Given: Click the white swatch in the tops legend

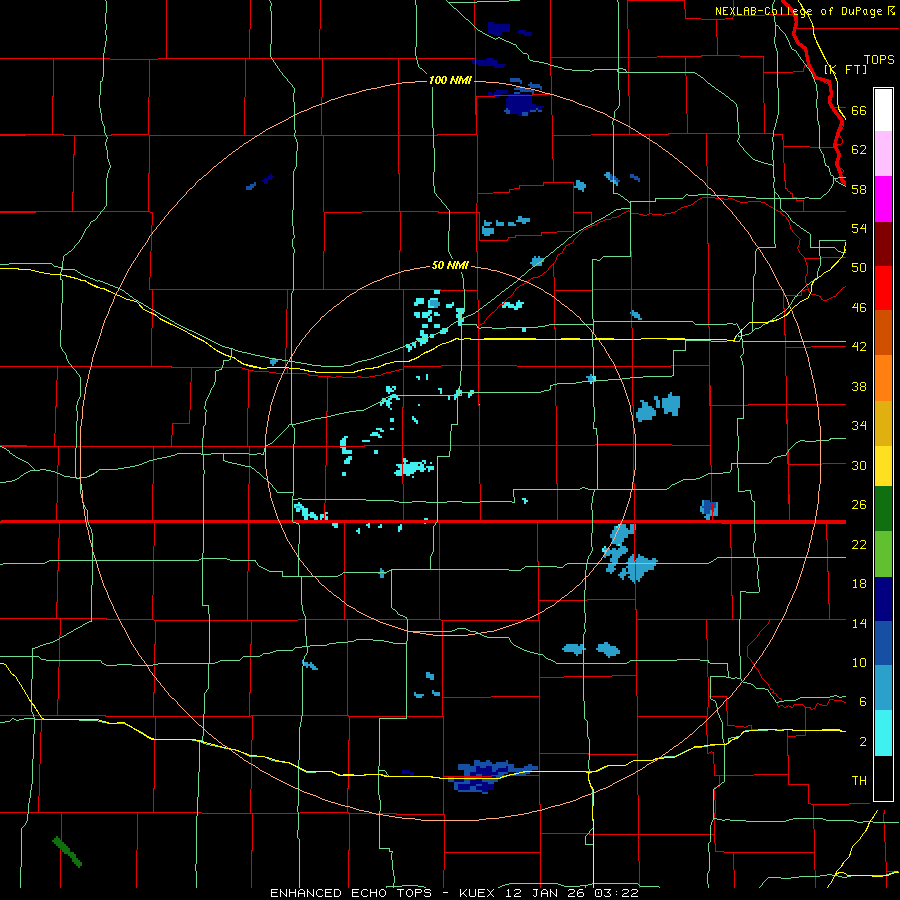Looking at the screenshot, I should (883, 110).
